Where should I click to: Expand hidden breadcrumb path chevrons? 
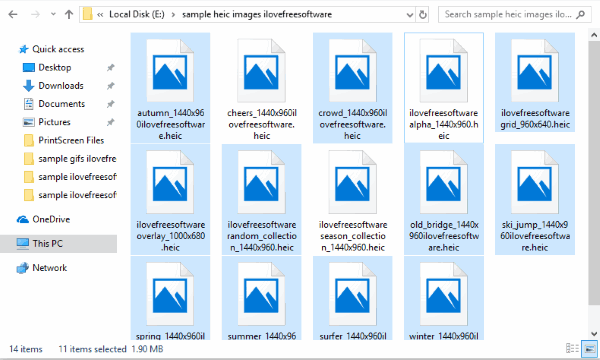click(100, 15)
